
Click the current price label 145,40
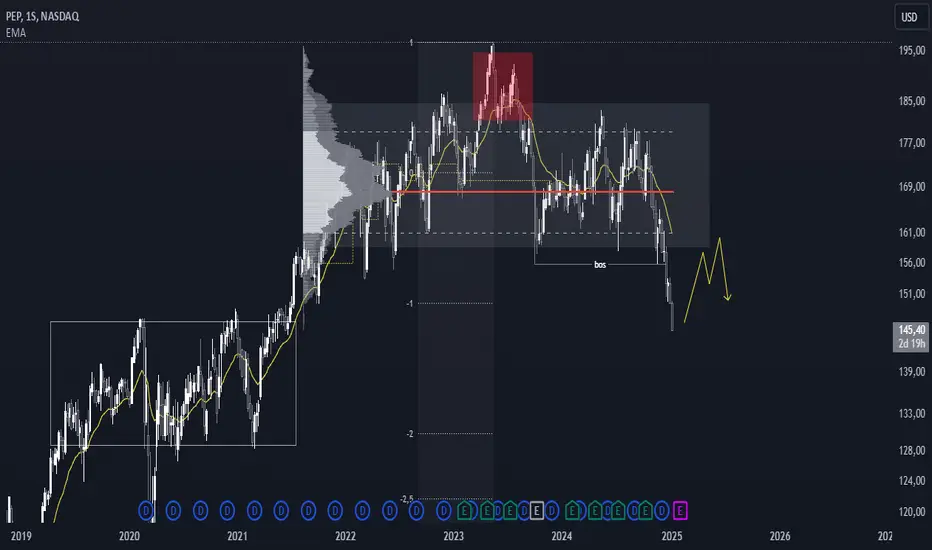[x=911, y=329]
